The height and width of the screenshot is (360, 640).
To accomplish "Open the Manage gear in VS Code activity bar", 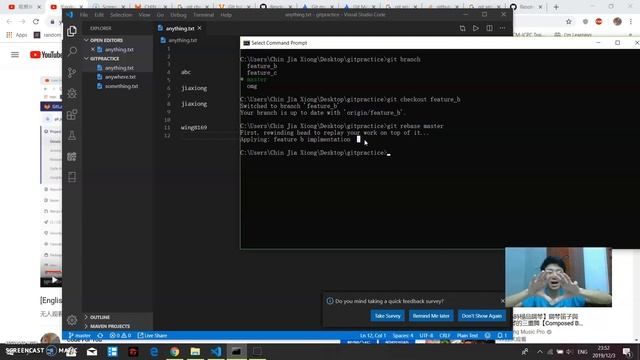I will [72, 320].
